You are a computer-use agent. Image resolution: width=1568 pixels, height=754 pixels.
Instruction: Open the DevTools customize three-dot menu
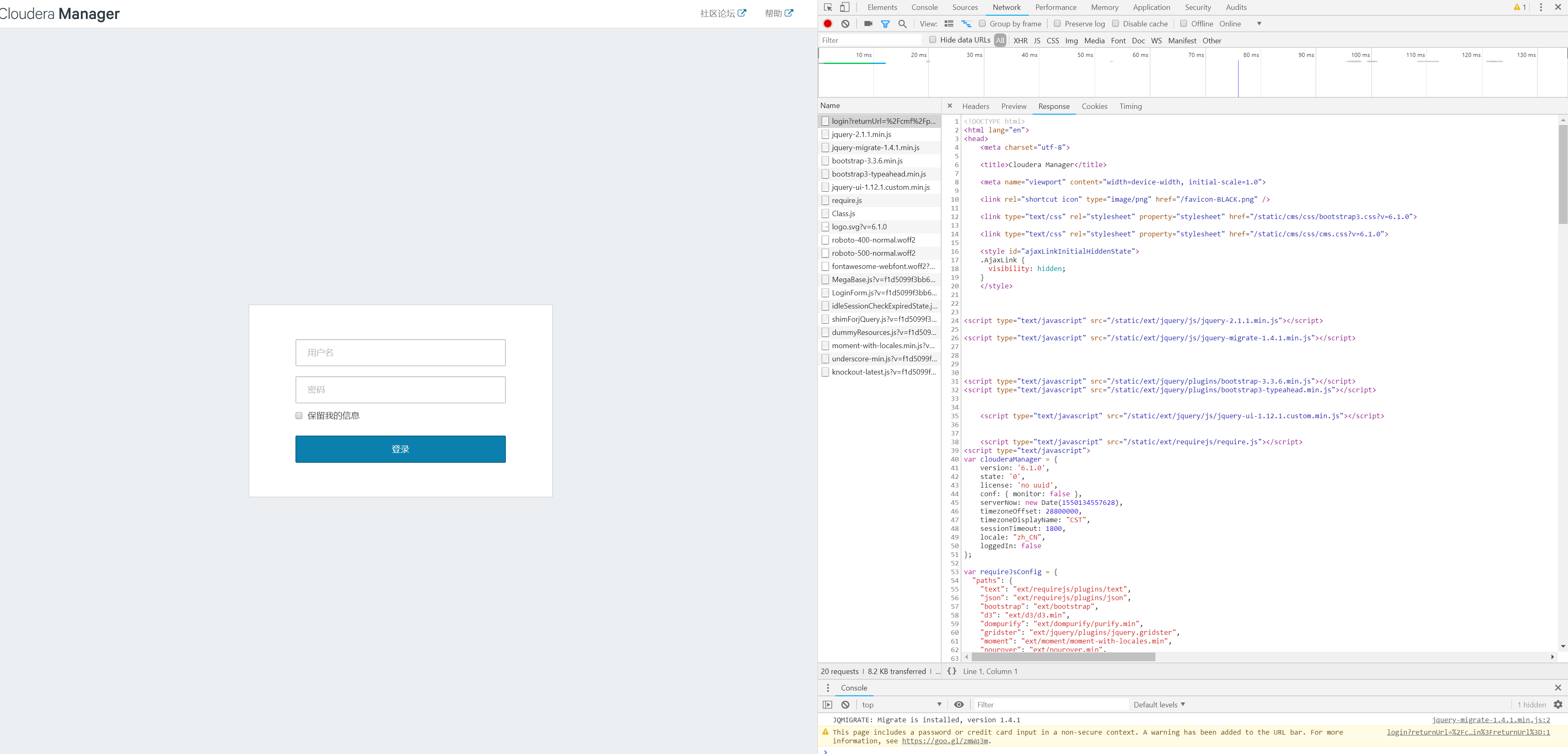click(1541, 7)
